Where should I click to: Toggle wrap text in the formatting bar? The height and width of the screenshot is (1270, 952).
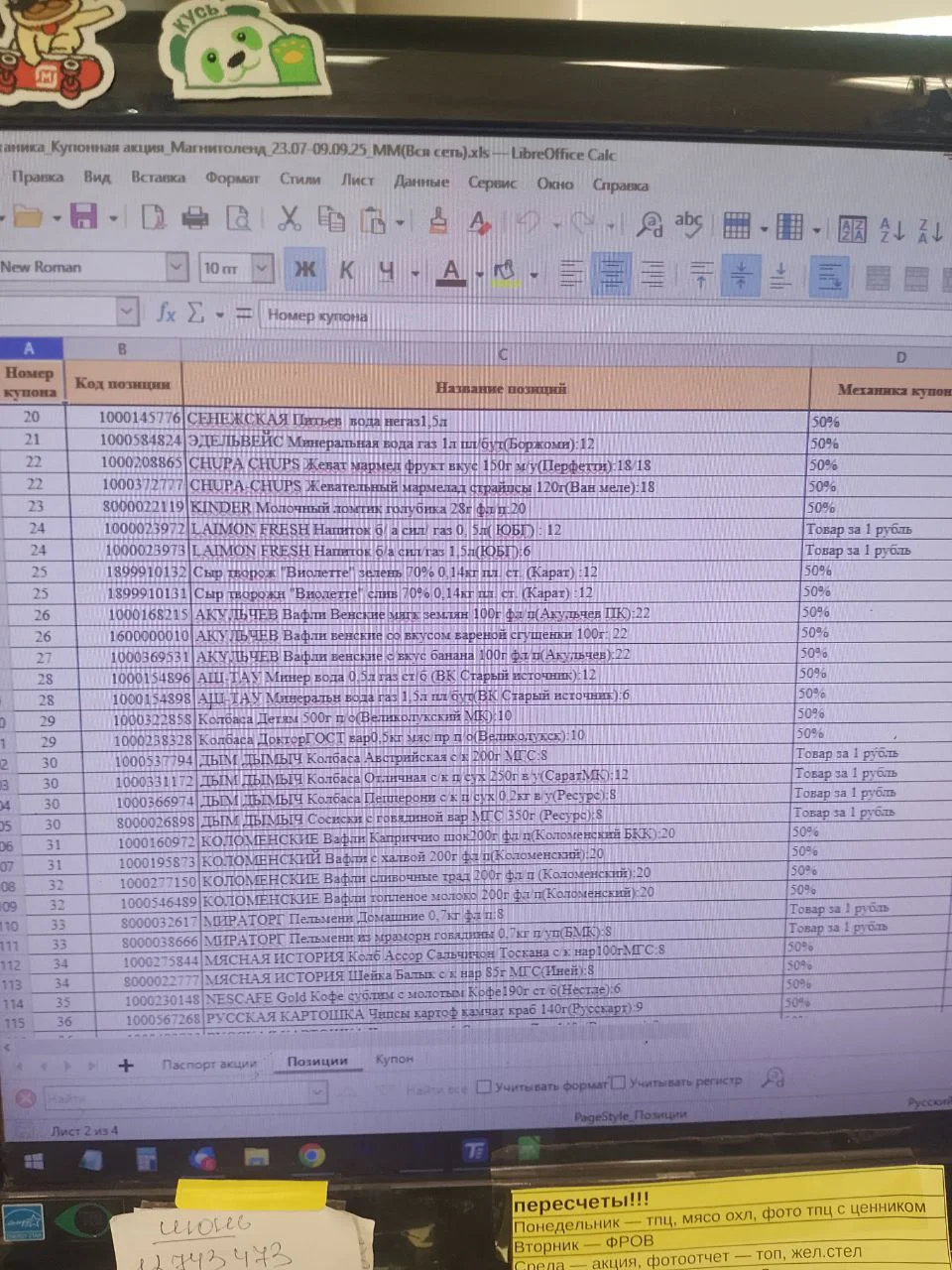[x=829, y=278]
